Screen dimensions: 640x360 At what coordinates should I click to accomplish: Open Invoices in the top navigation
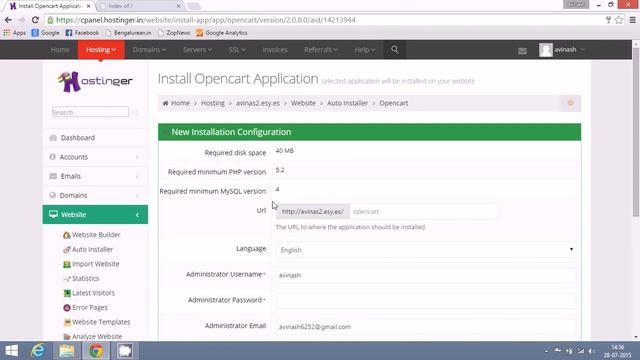coord(275,49)
